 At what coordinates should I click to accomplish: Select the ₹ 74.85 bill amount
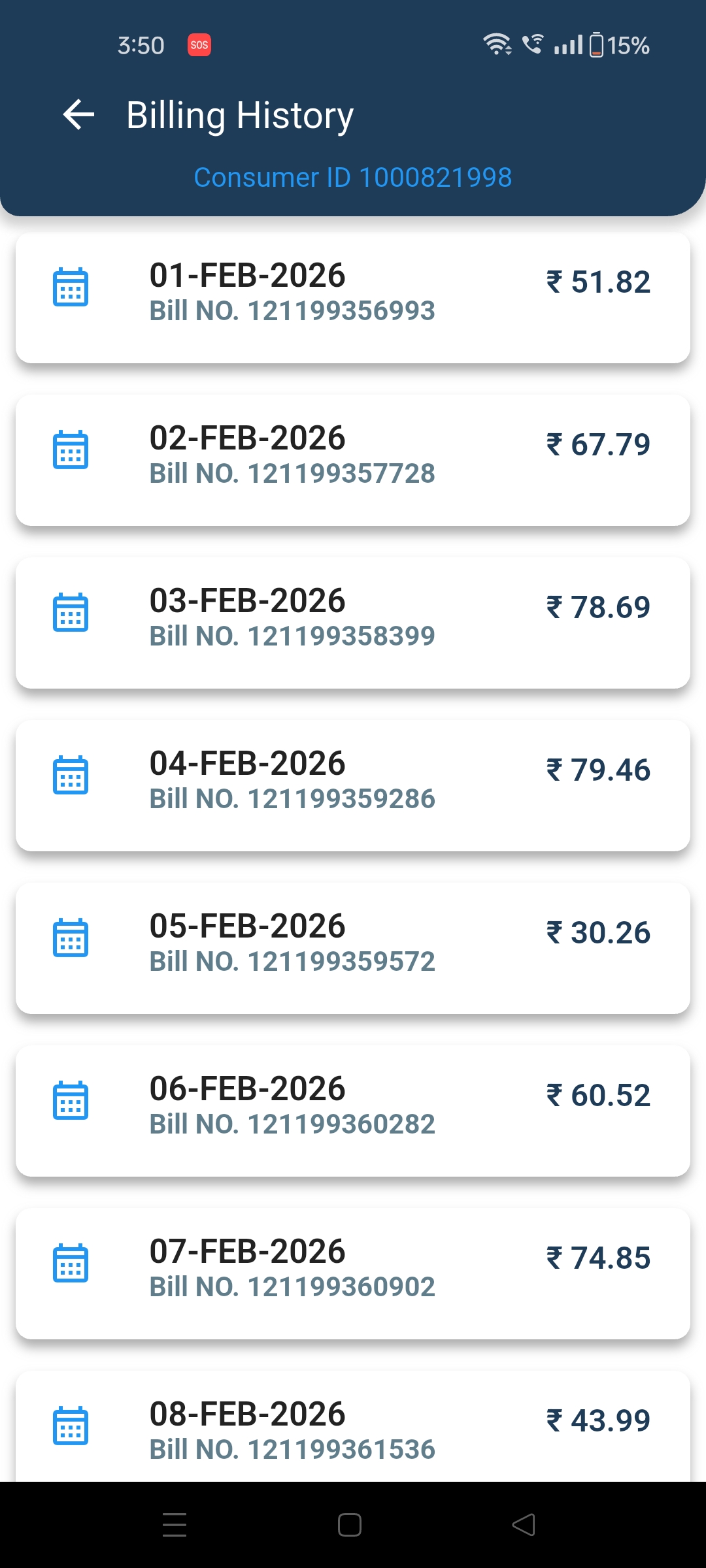click(598, 1258)
